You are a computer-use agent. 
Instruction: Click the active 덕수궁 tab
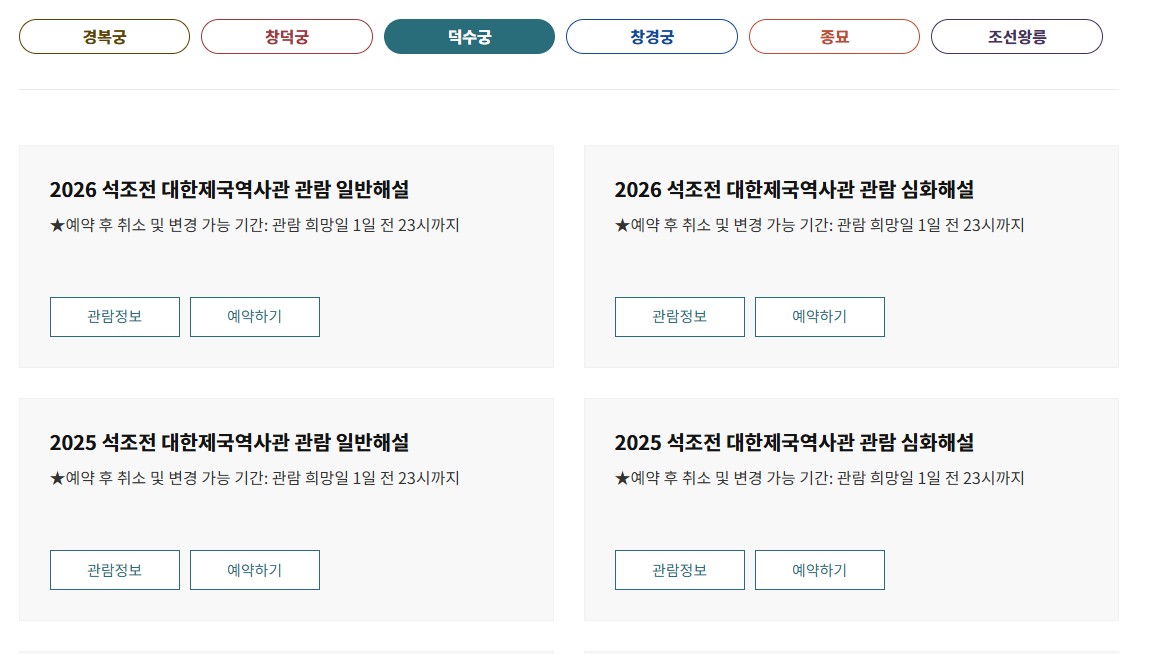click(469, 37)
